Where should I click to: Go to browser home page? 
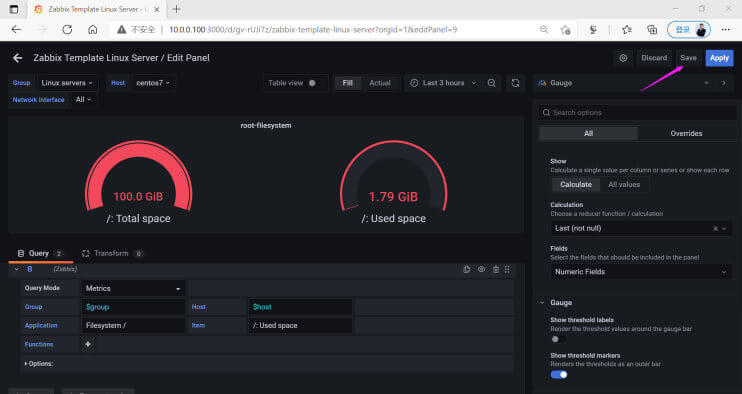tap(93, 29)
